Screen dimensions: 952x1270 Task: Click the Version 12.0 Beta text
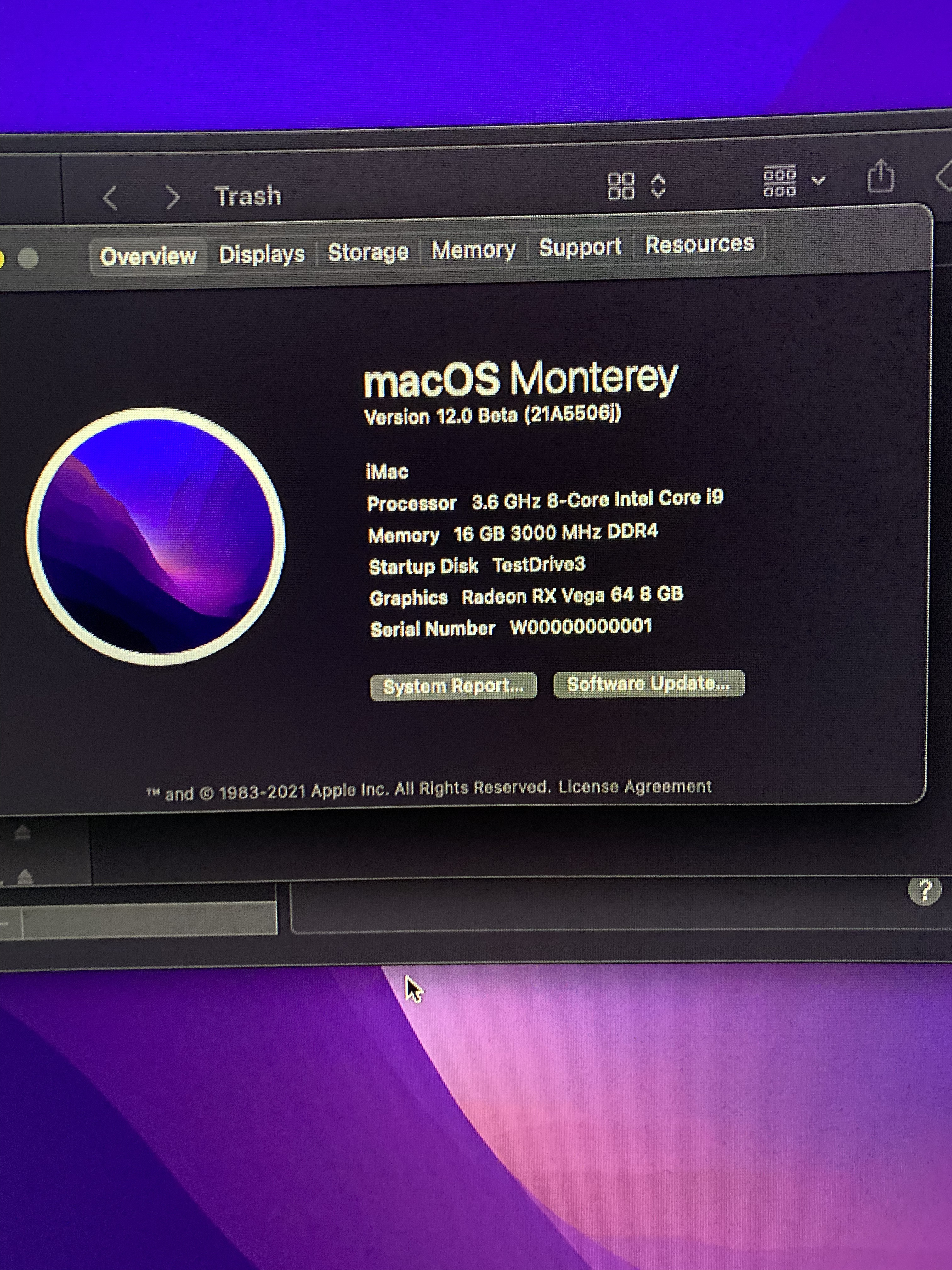point(492,415)
